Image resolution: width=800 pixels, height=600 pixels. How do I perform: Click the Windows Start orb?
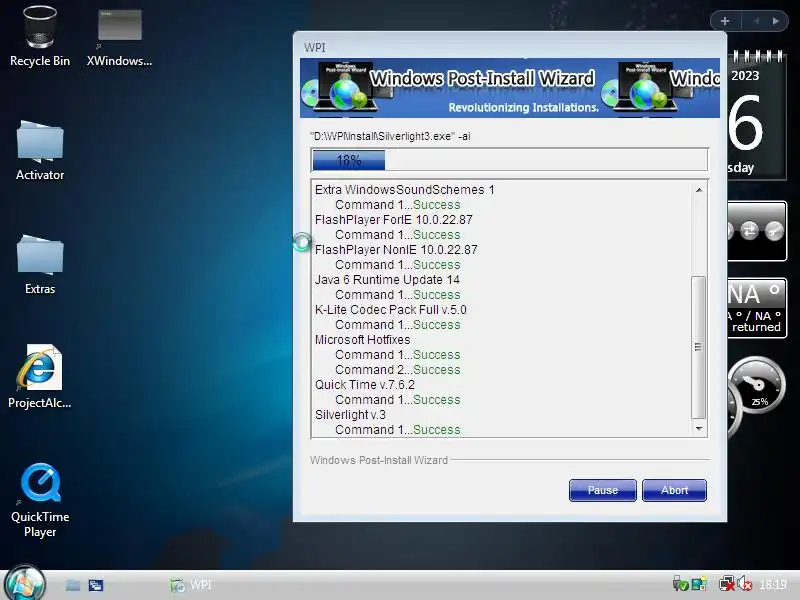coord(24,584)
